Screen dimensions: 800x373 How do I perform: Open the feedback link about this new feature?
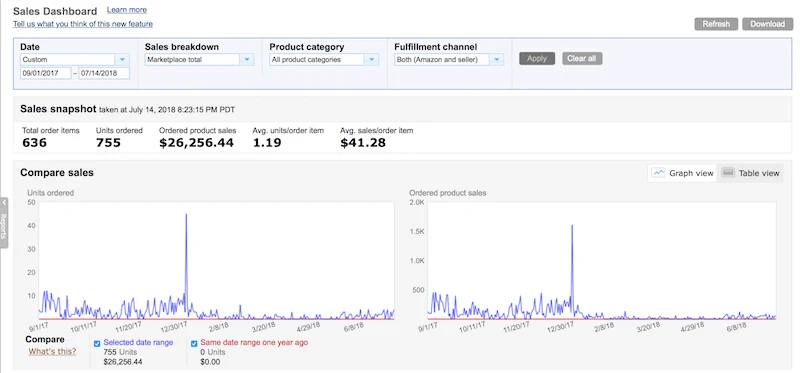(83, 24)
